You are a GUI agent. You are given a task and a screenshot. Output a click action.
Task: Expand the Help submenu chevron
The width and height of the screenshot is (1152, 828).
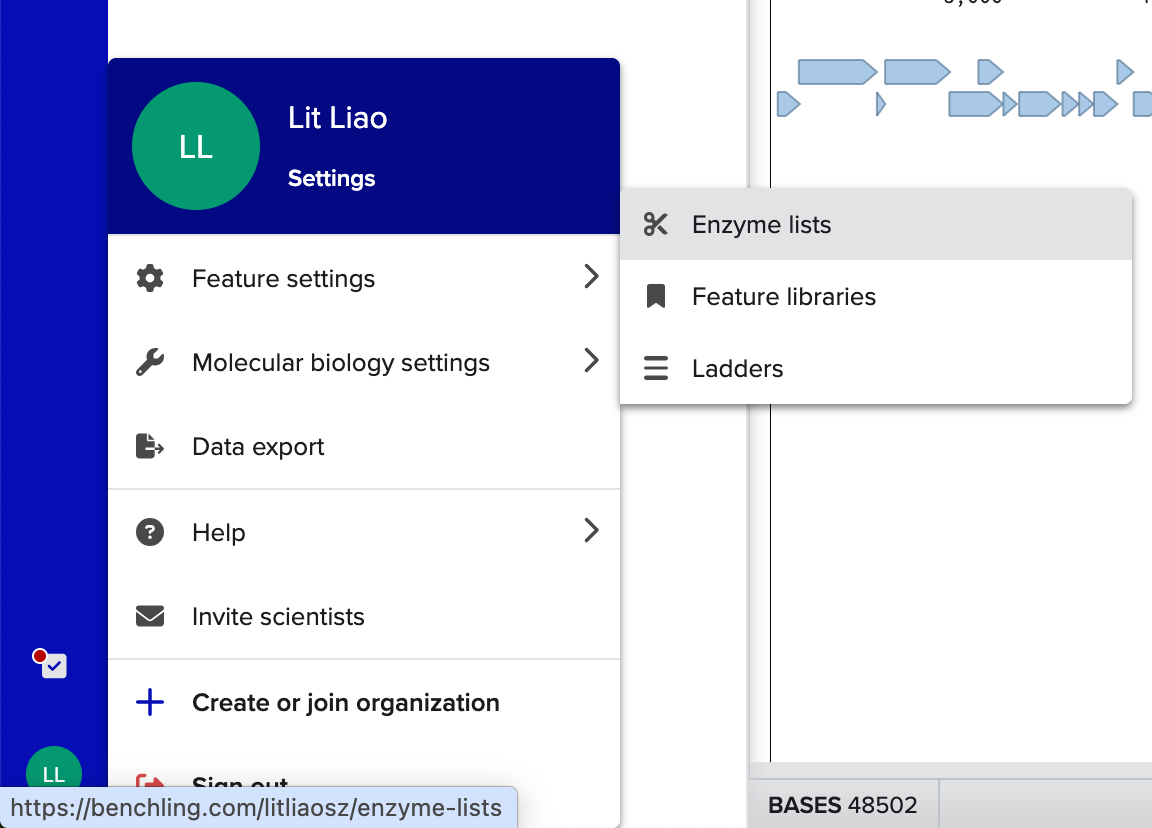pos(592,531)
